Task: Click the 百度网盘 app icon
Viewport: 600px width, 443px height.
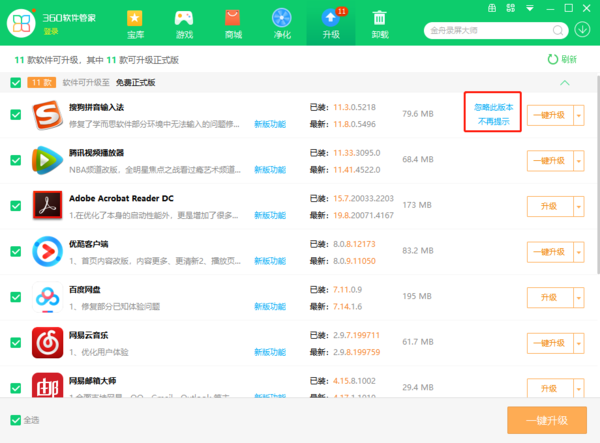Action: coord(47,297)
